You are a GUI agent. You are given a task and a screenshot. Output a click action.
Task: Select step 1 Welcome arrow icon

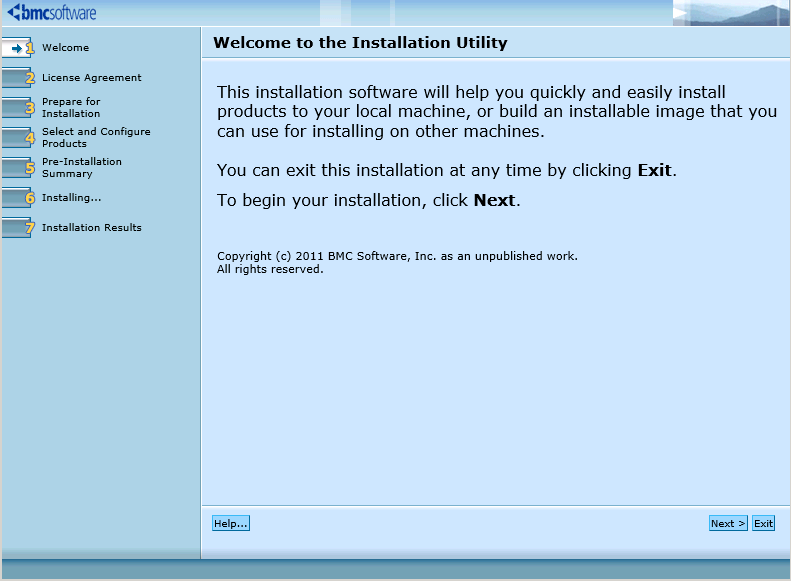click(x=17, y=48)
